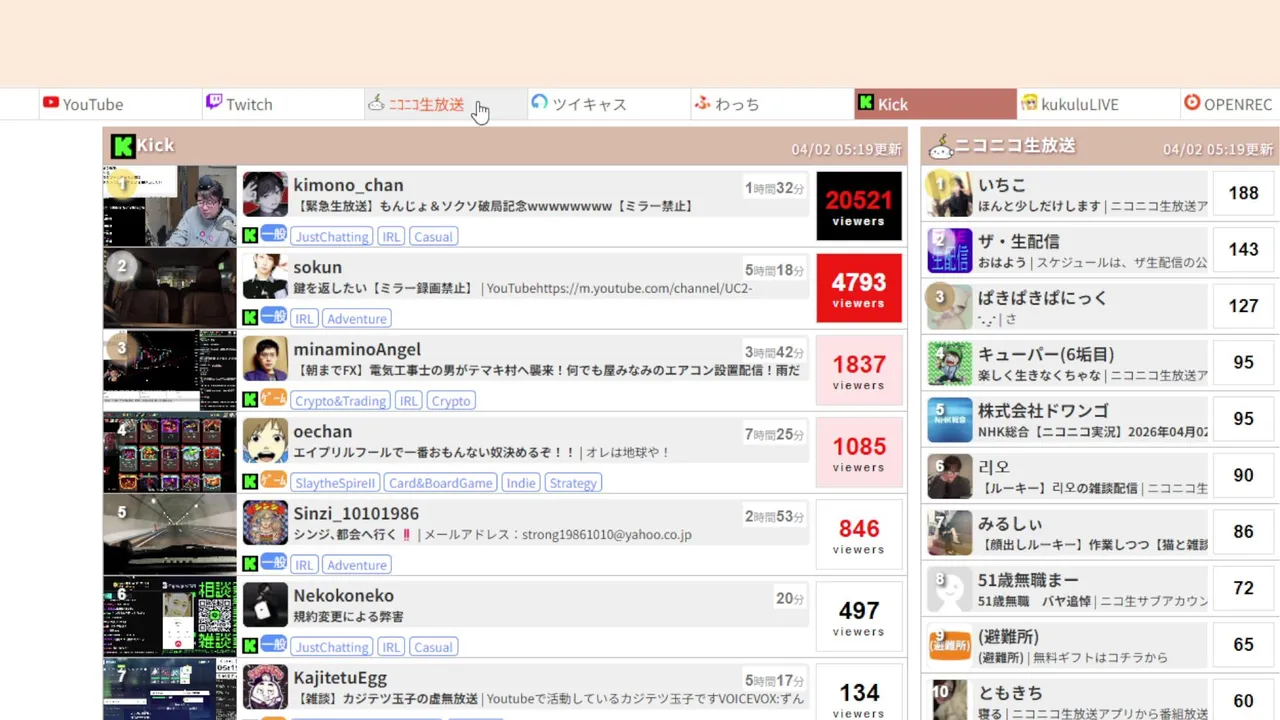Open kimono_chan stream thumbnail
1280x720 pixels.
click(170, 206)
